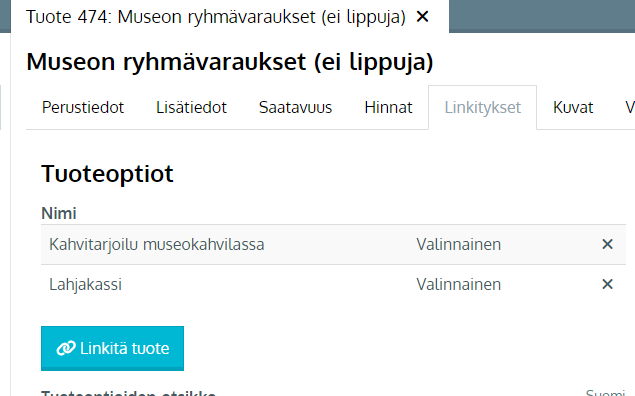Click the Linkitä tuote button label
Screen dimensions: 635x396
pos(124,348)
